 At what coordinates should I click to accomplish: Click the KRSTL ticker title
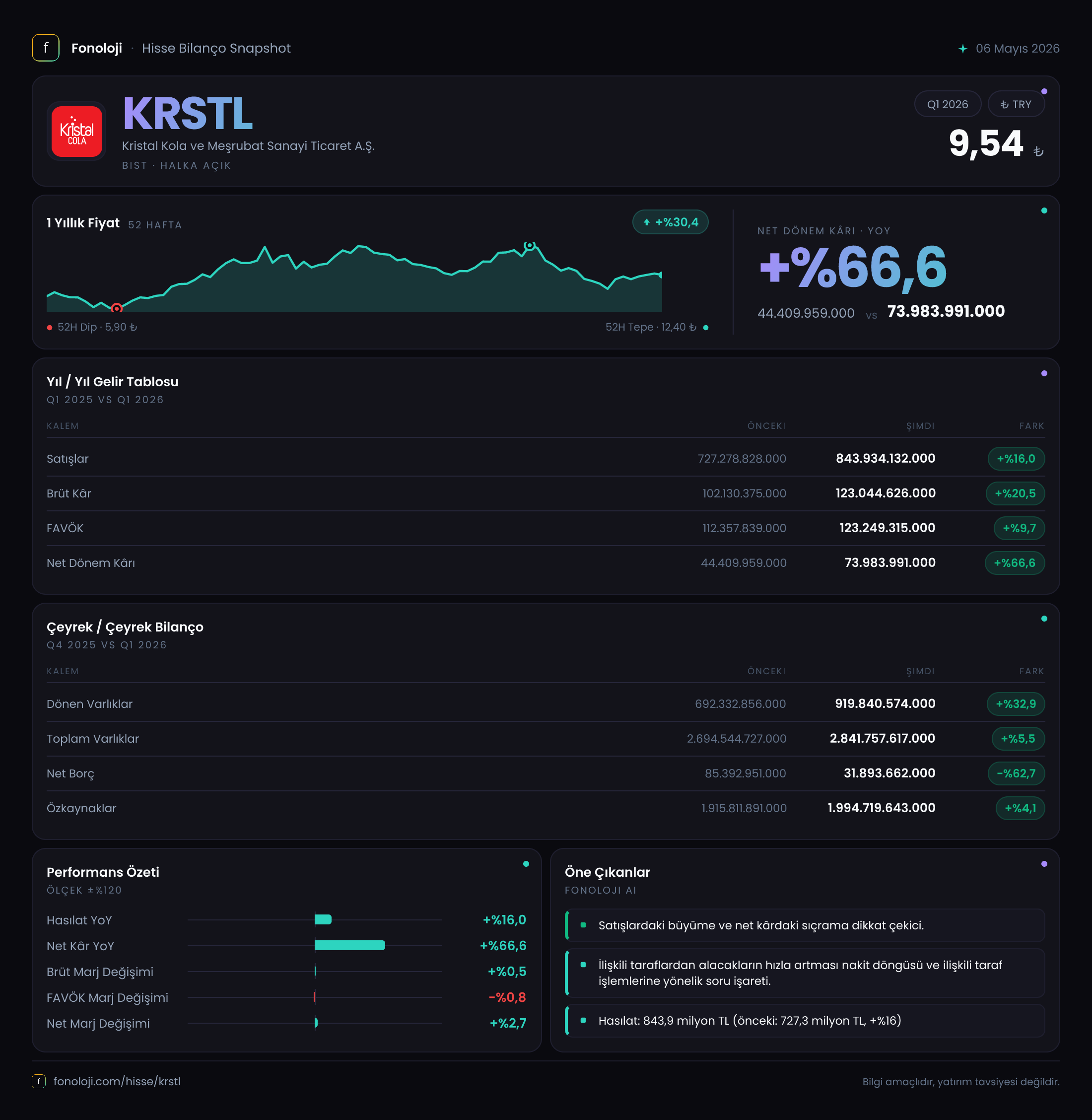188,114
